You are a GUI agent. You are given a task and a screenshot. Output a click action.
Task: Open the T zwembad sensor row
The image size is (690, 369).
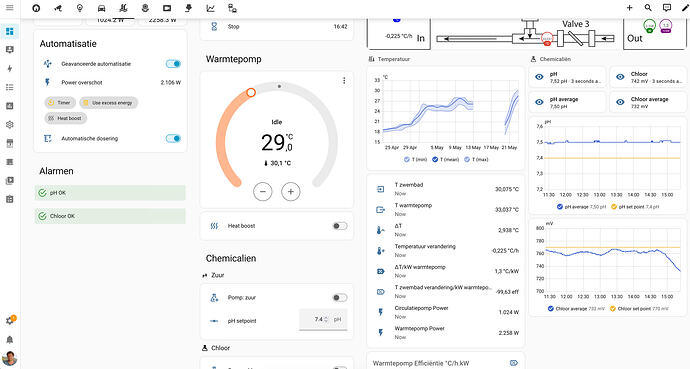click(x=446, y=189)
